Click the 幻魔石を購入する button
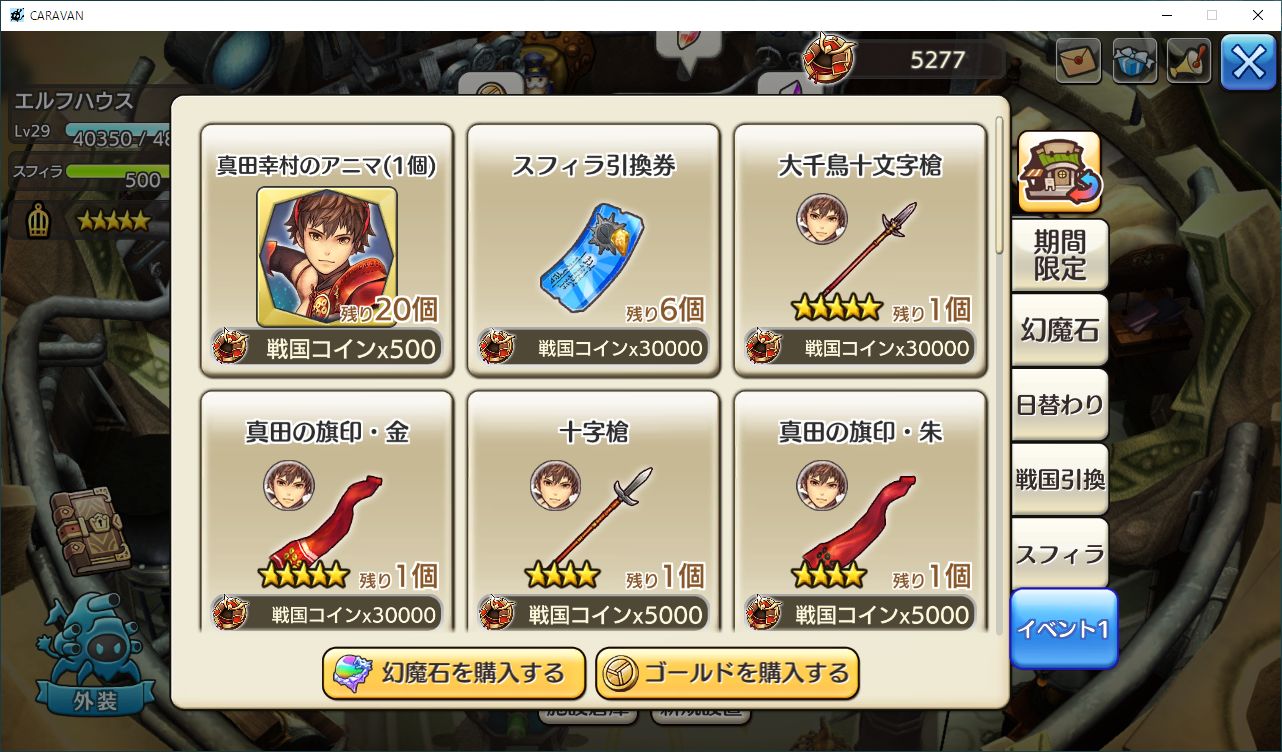 click(x=454, y=673)
